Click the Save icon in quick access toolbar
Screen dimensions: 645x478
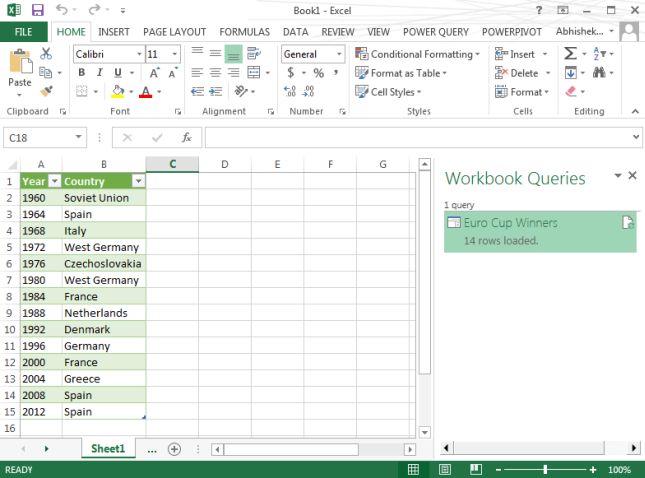click(37, 10)
